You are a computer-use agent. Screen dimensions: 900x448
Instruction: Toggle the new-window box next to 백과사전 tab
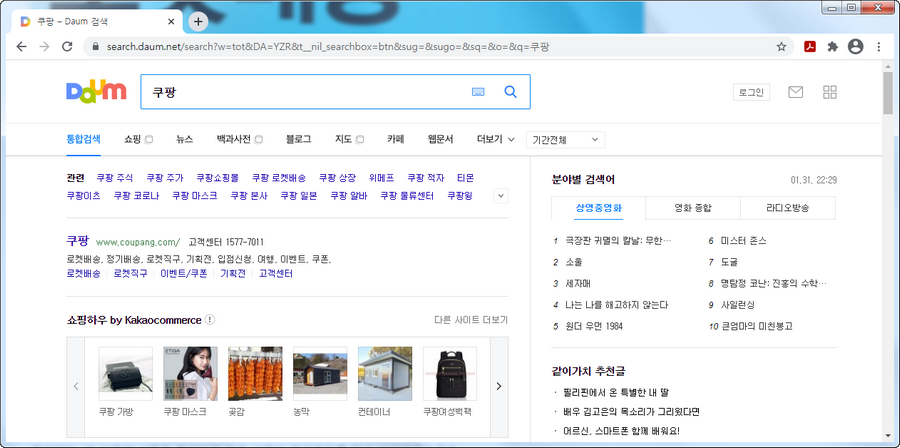259,139
